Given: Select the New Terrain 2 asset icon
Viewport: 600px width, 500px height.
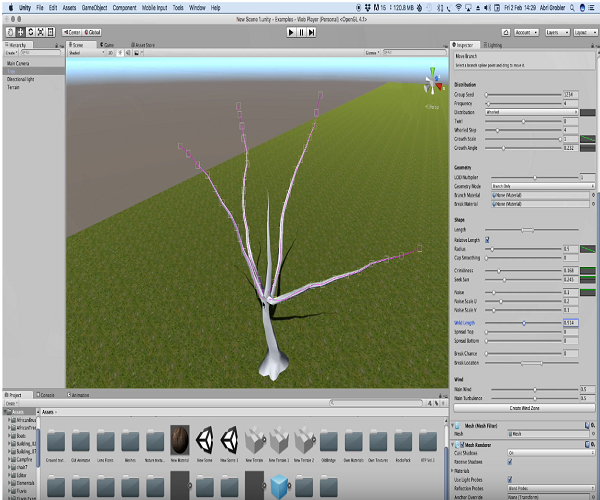Looking at the screenshot, I should pyautogui.click(x=304, y=441).
